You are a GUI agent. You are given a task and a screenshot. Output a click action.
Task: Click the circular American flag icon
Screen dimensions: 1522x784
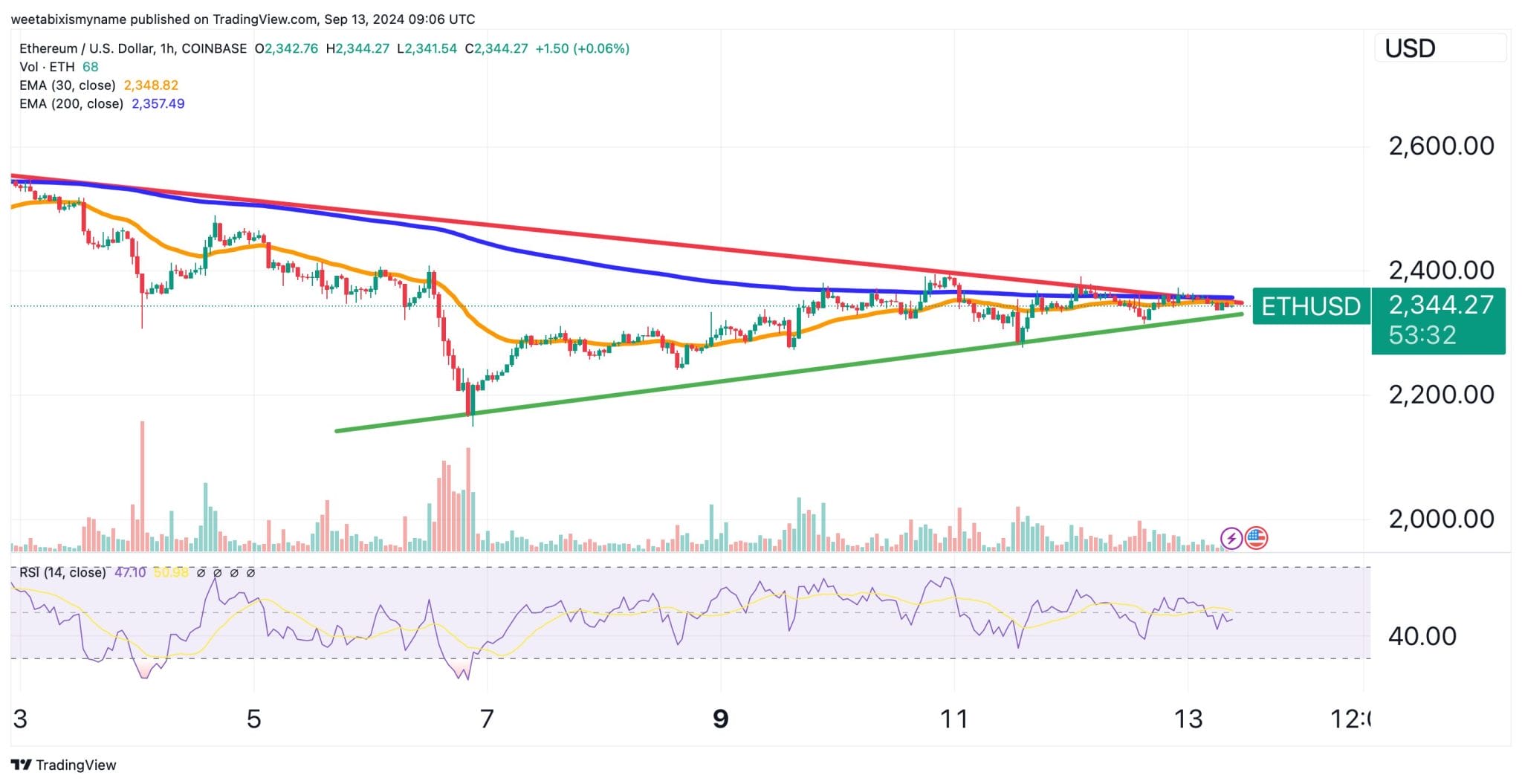tap(1257, 538)
